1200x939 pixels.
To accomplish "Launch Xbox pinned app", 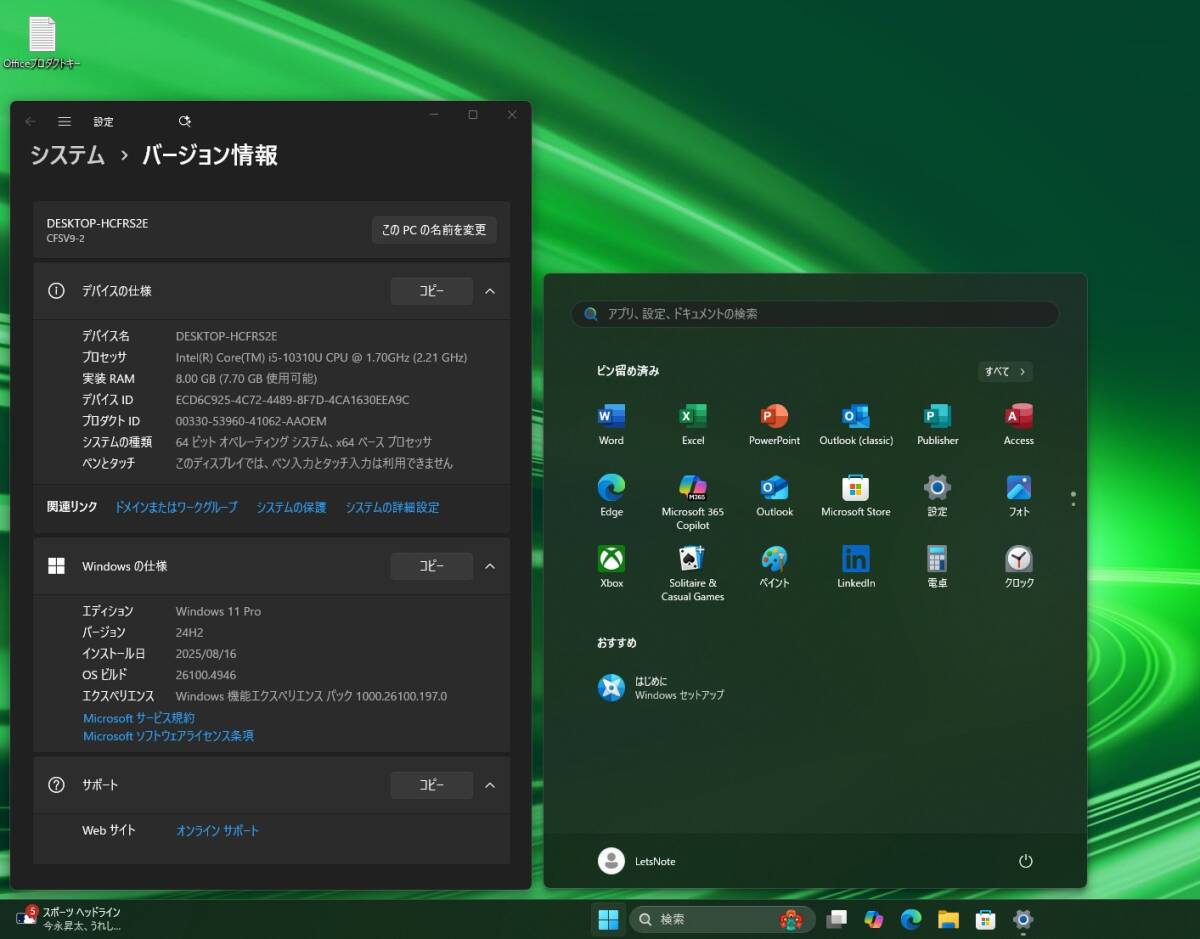I will tap(611, 567).
